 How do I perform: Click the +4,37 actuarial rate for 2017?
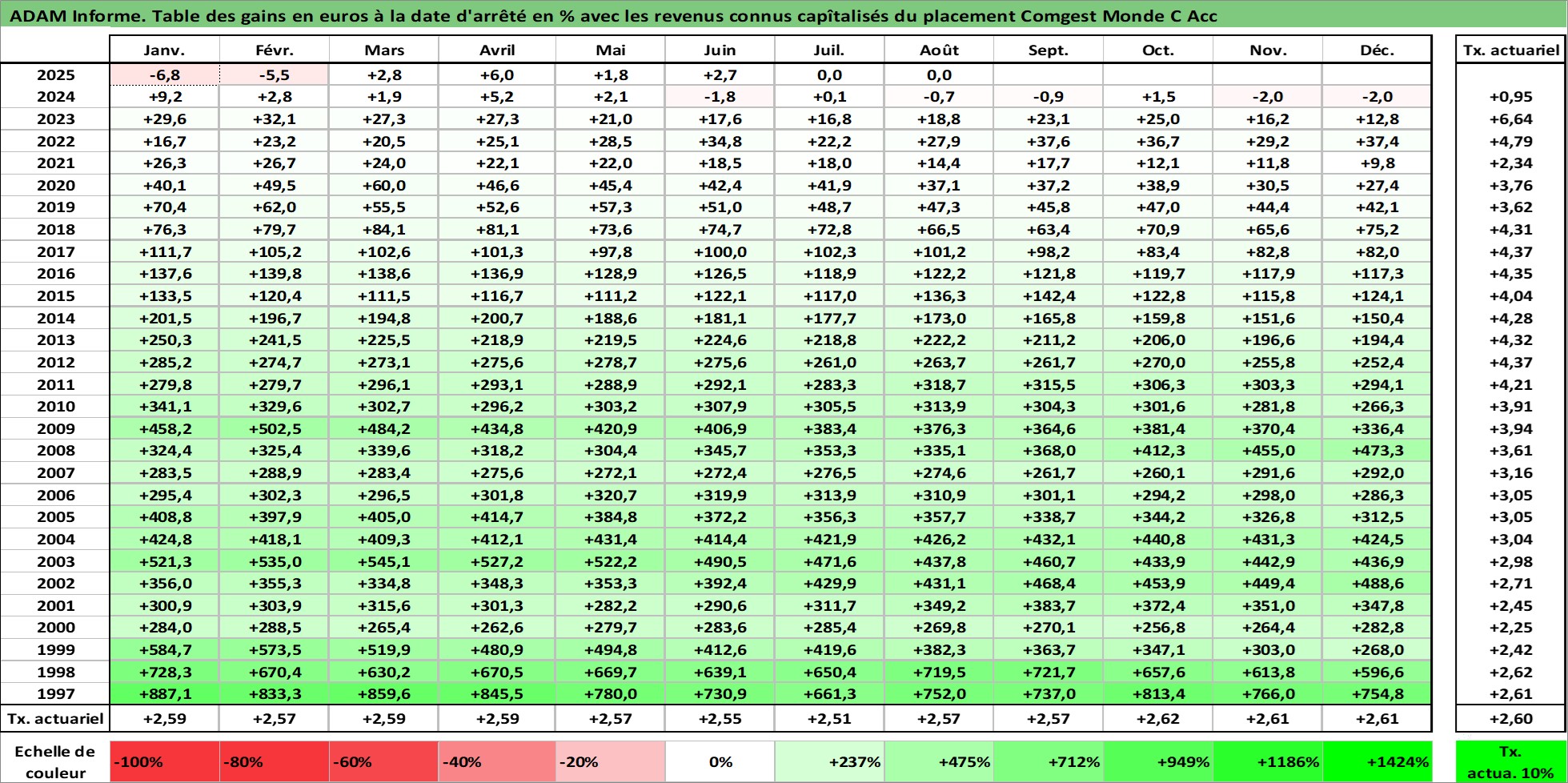[x=1511, y=252]
